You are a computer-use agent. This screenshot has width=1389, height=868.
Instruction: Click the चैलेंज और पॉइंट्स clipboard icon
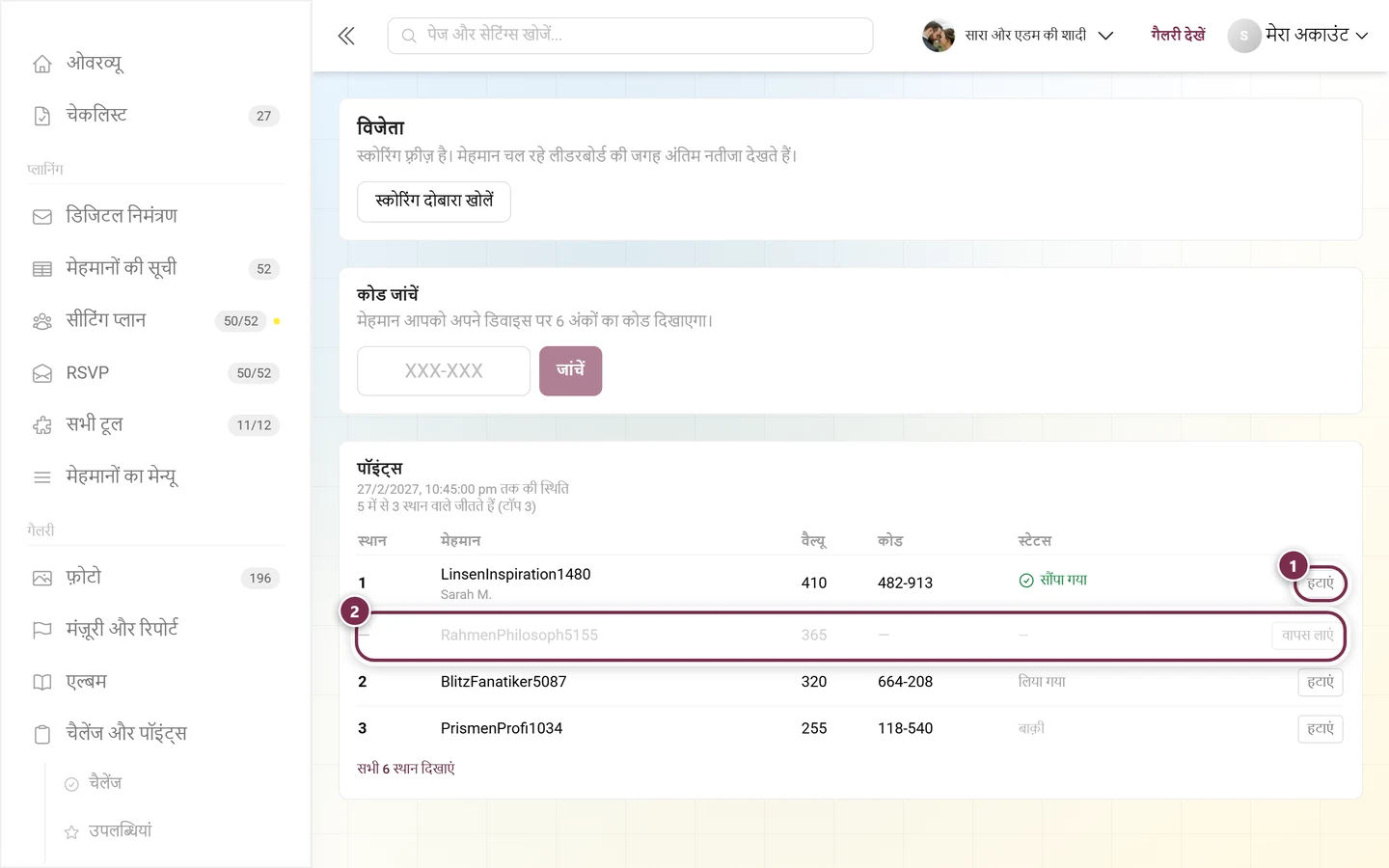42,735
